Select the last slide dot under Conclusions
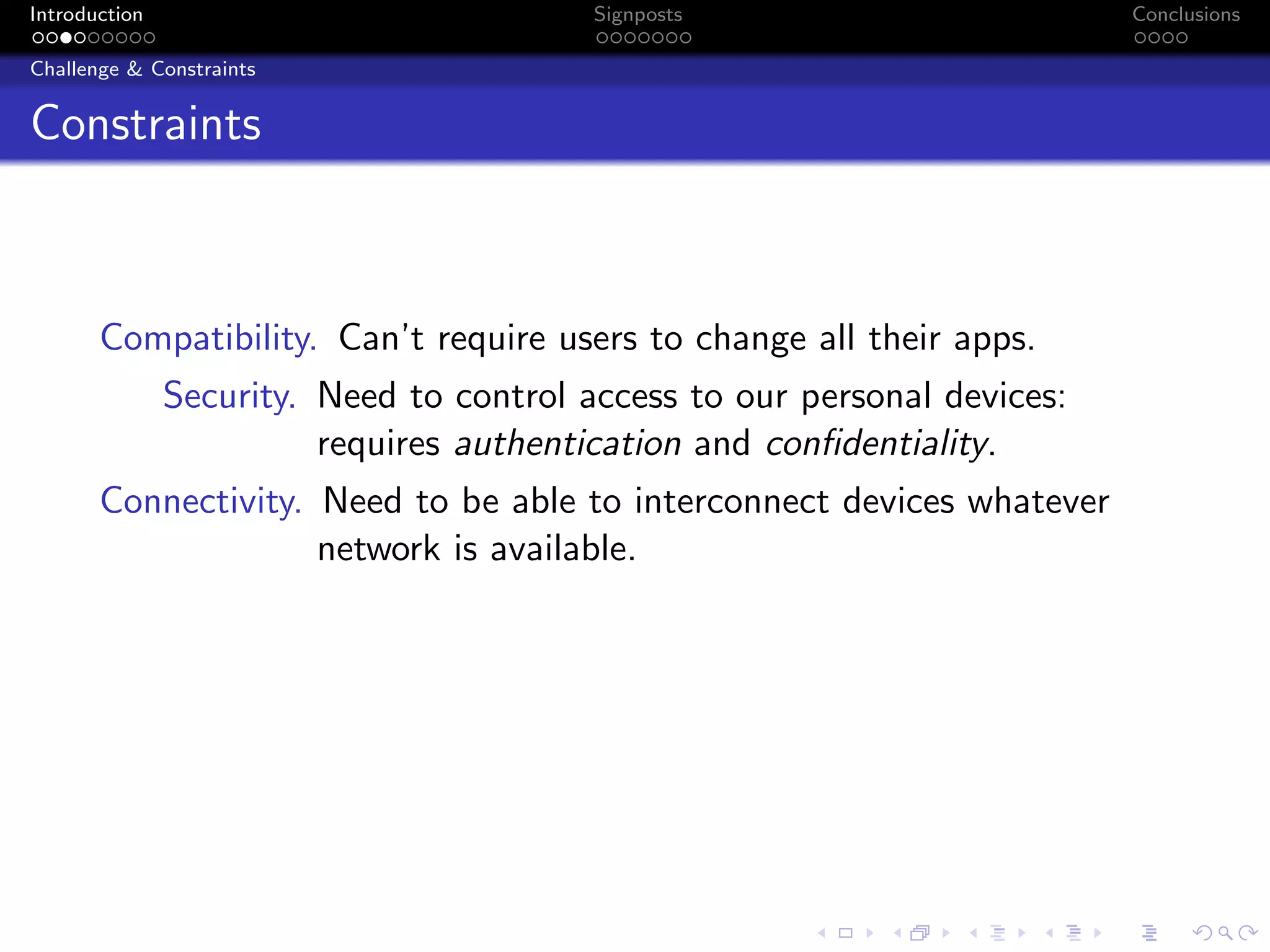Screen dimensions: 1270x952 (x=1181, y=38)
